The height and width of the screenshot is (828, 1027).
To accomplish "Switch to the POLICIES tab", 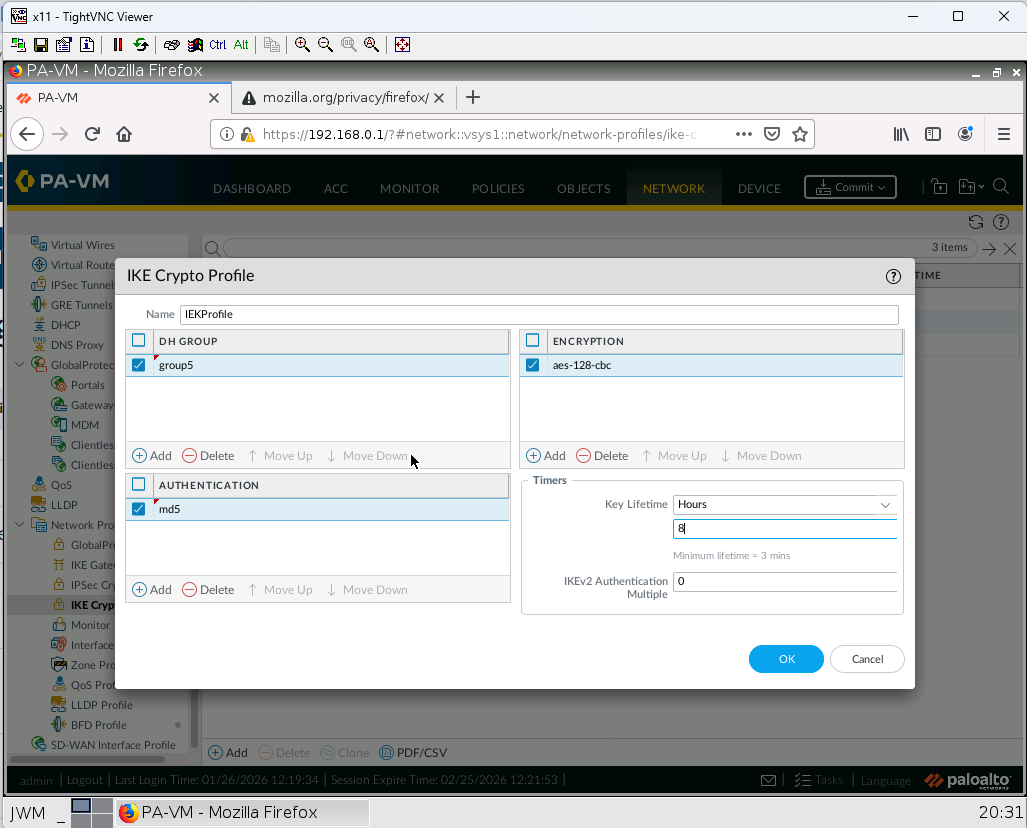I will [x=498, y=188].
